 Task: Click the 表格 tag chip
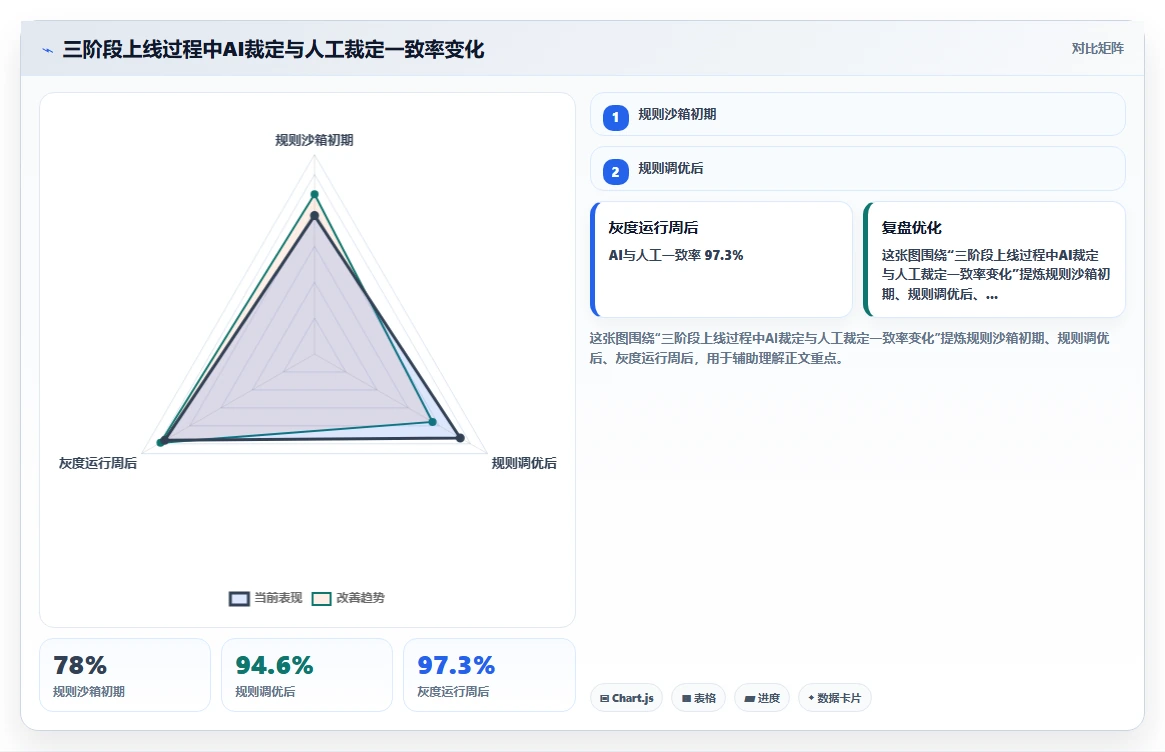(x=698, y=698)
